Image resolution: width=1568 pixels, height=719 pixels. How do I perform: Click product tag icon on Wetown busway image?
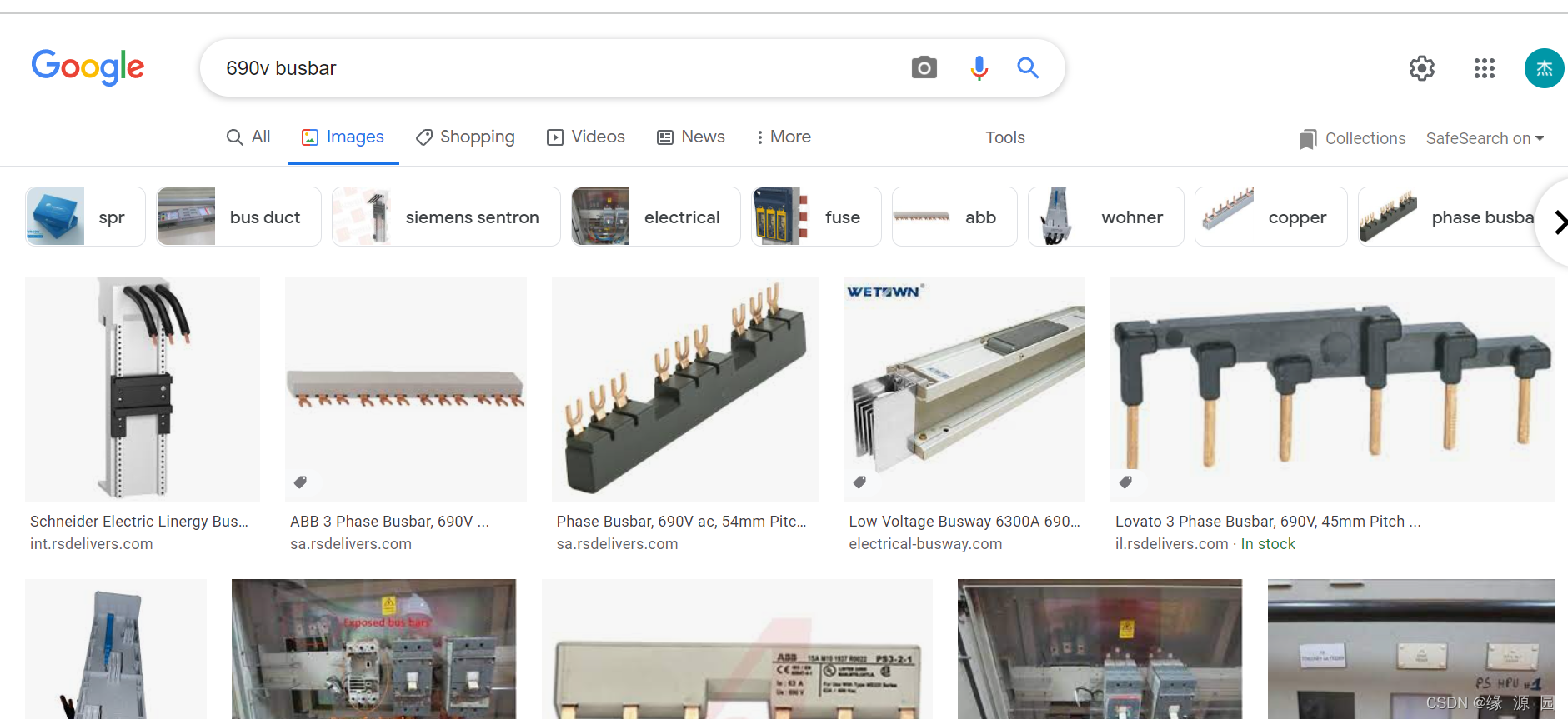coord(859,482)
